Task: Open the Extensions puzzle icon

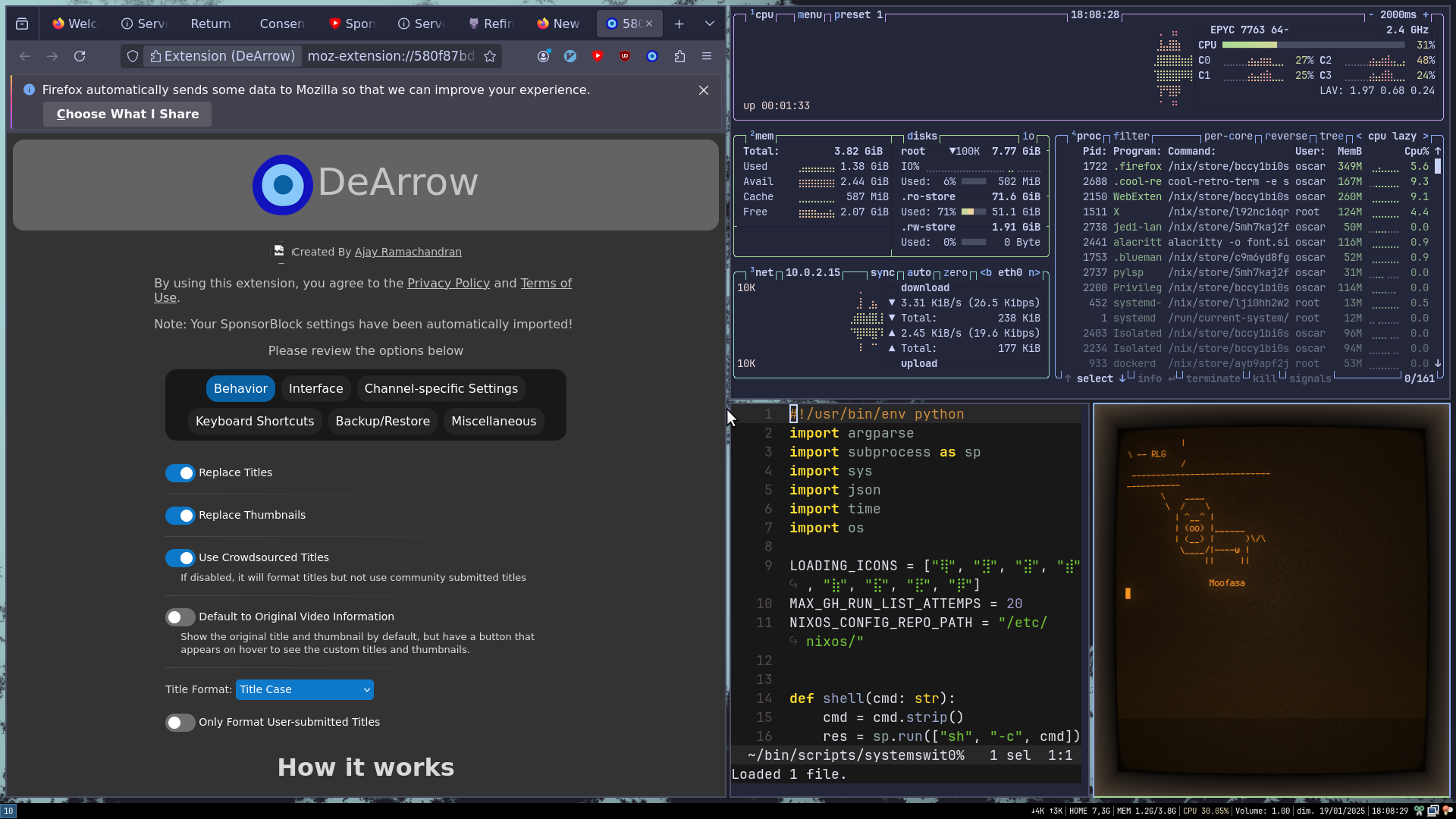Action: click(679, 56)
